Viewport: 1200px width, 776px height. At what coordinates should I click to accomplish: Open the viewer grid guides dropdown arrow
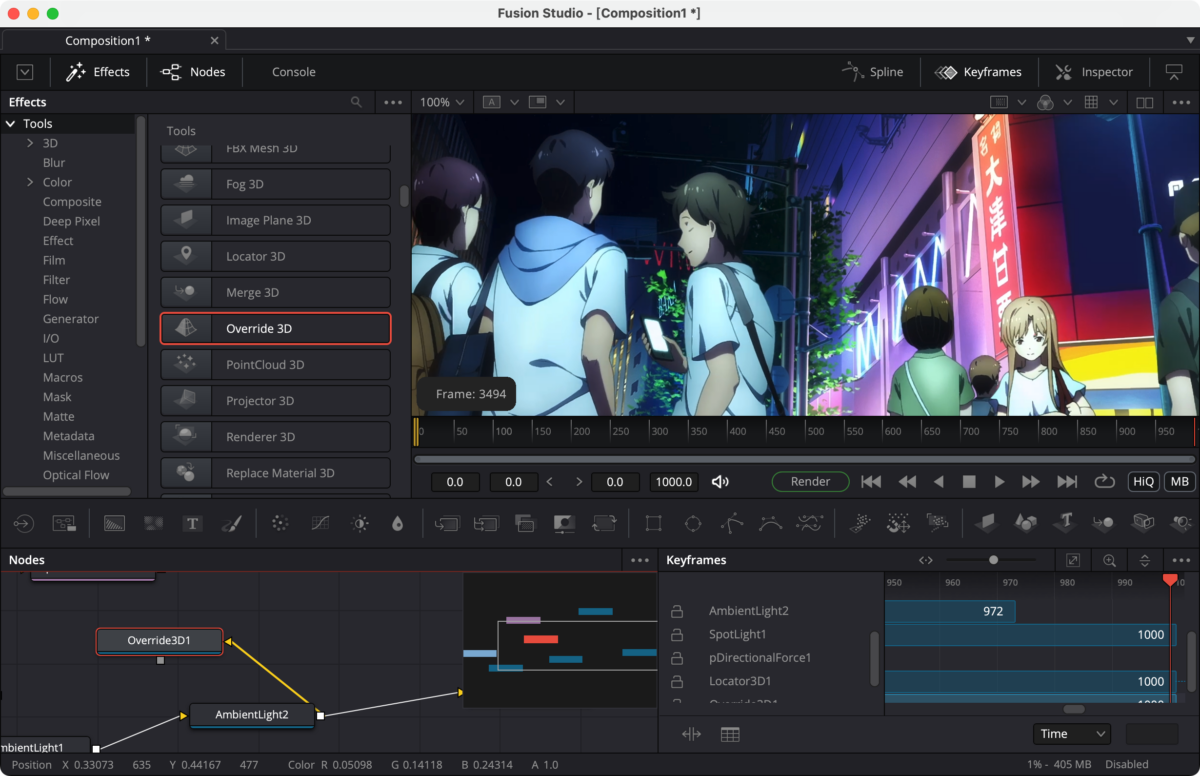(1113, 102)
